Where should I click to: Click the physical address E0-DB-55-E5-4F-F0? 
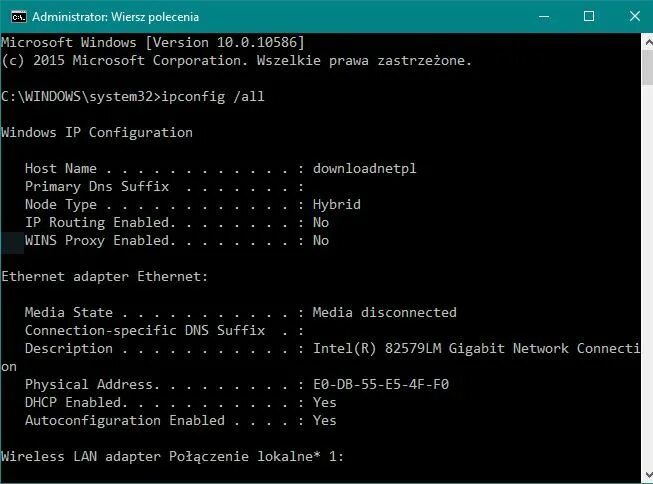click(x=381, y=384)
